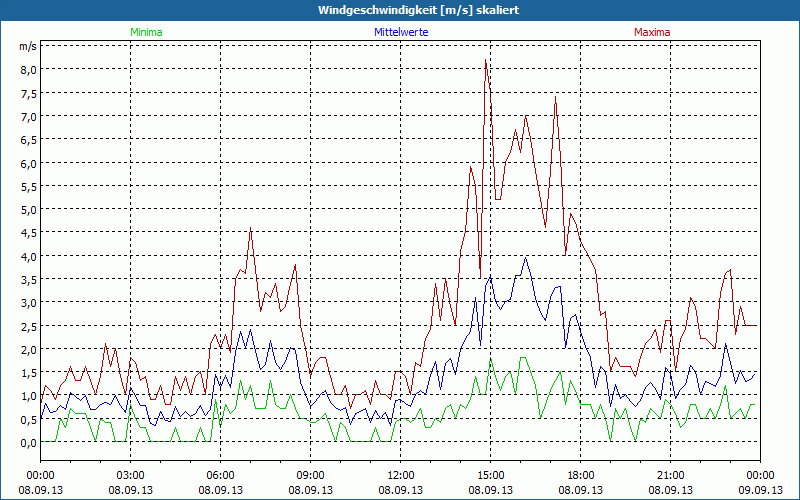Click the green 'Minima' legend label

tap(146, 32)
